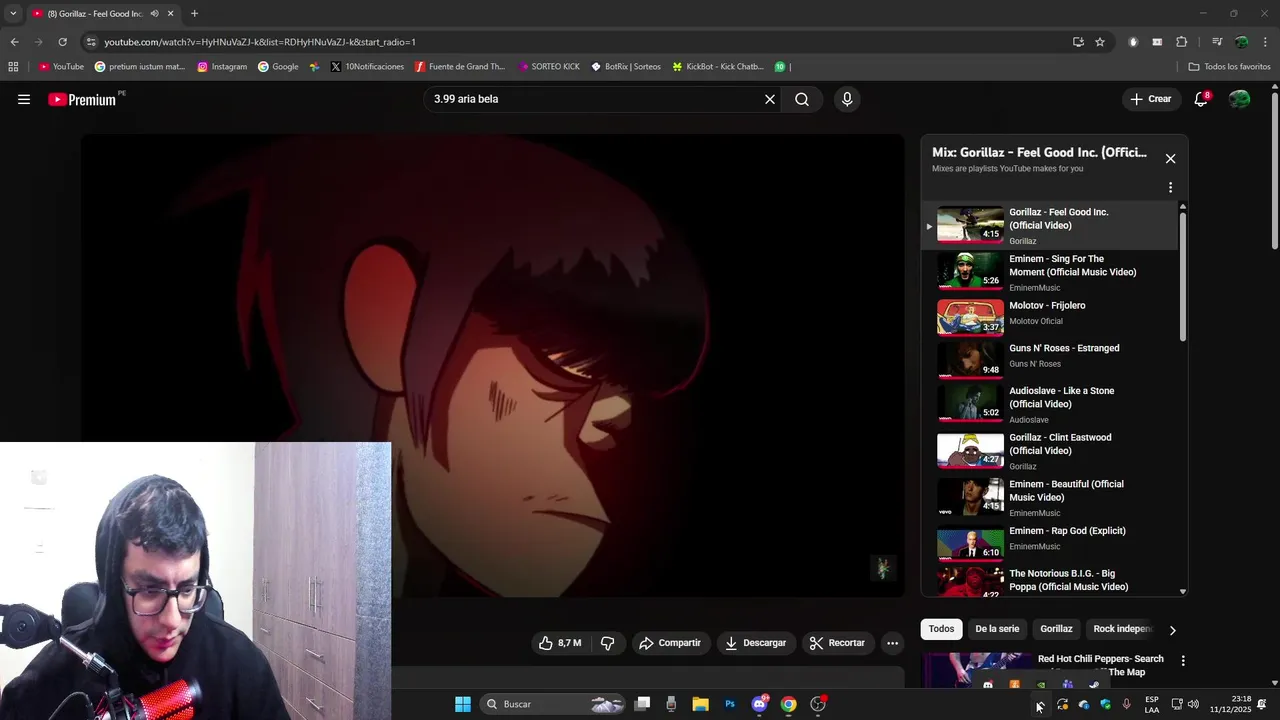Select the Gorillaz filter chip
The image size is (1280, 720).
coord(1056,629)
